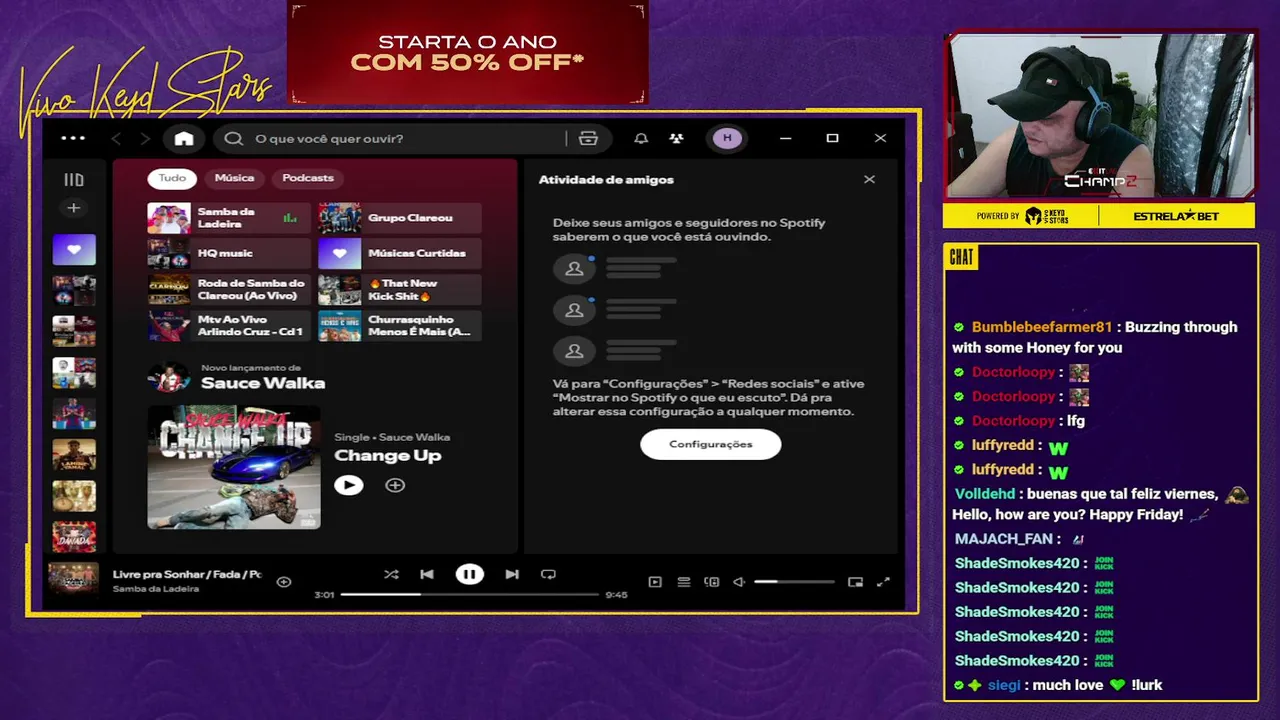The height and width of the screenshot is (720, 1280).
Task: Open the Spotify Home page
Action: pyautogui.click(x=184, y=139)
